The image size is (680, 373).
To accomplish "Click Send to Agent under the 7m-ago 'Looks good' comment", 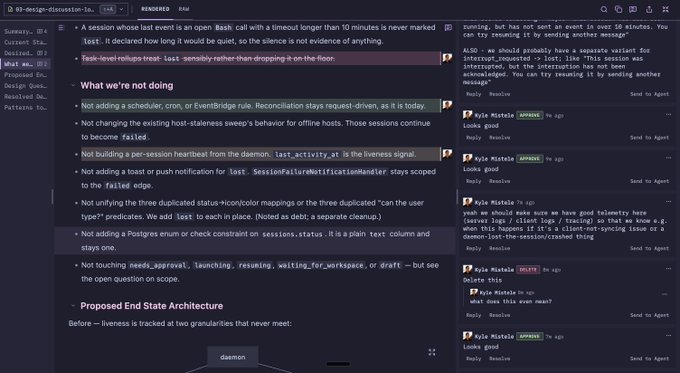I will tap(649, 359).
